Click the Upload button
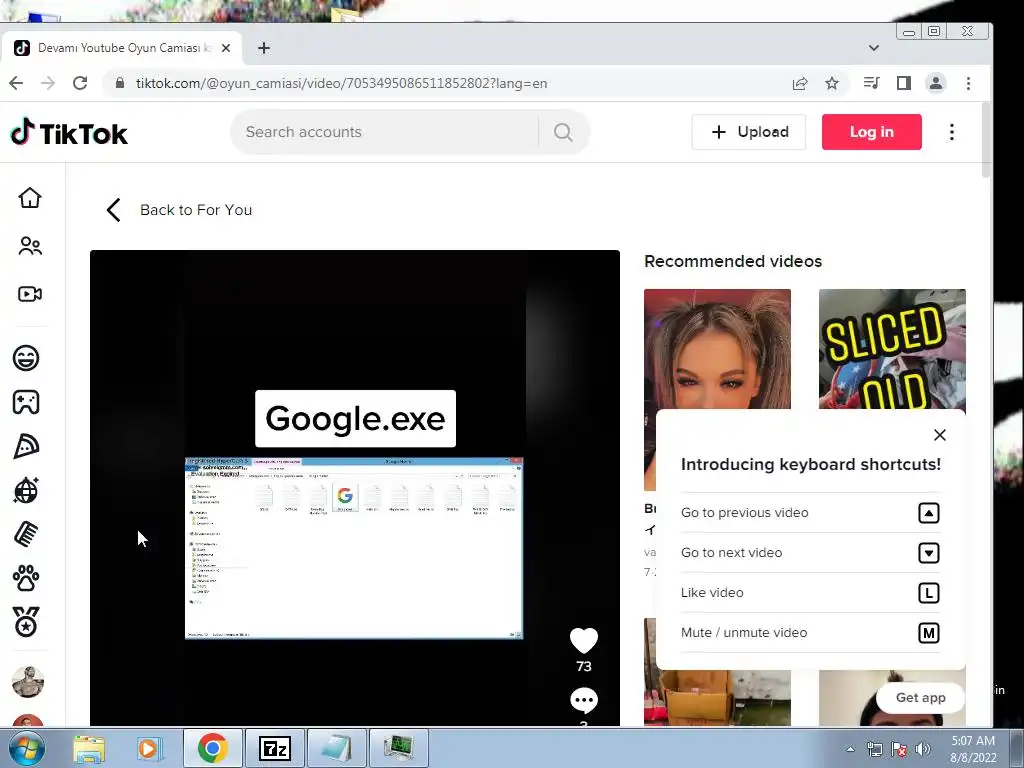The image size is (1024, 768). tap(749, 132)
